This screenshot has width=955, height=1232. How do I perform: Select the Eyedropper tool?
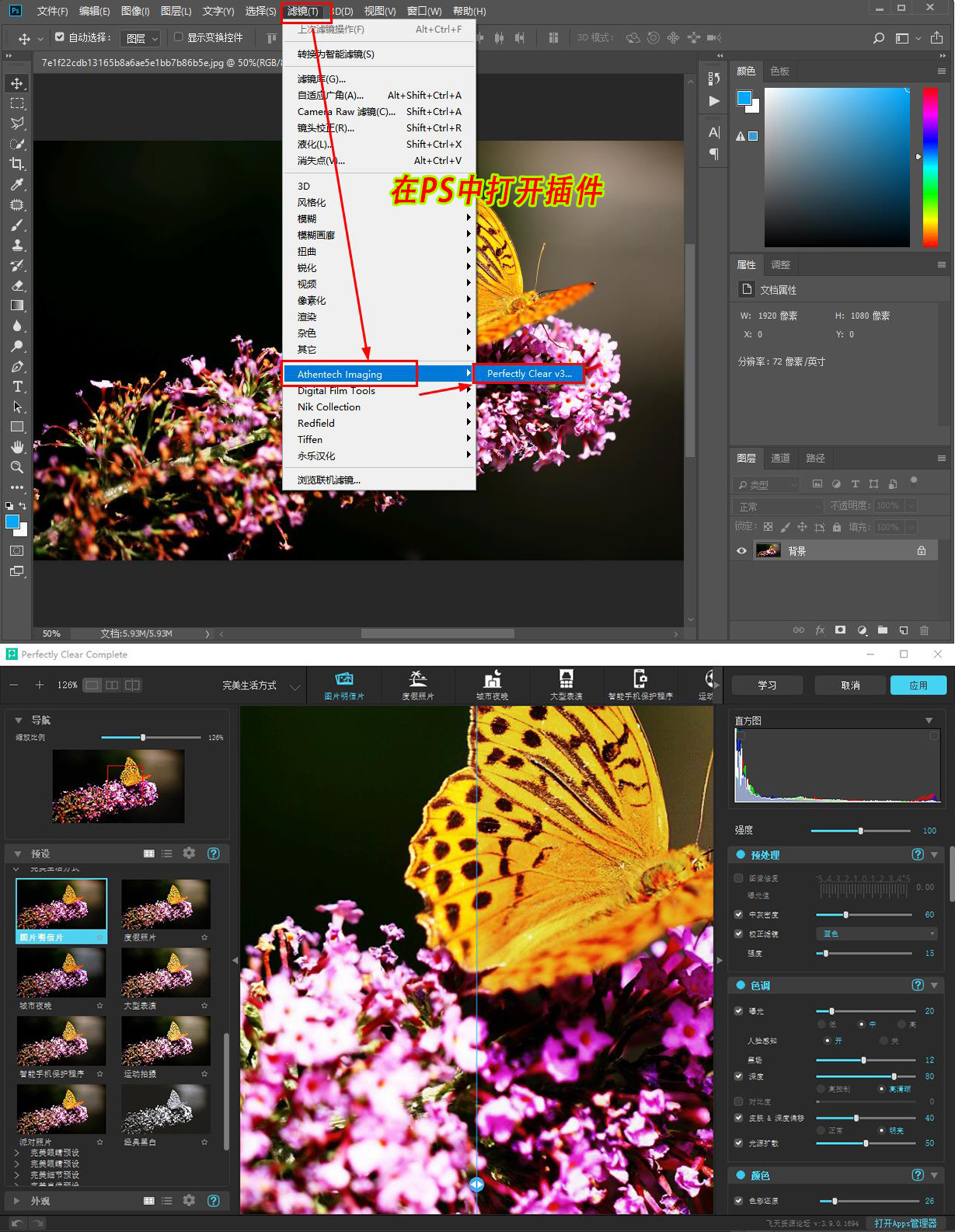(17, 184)
